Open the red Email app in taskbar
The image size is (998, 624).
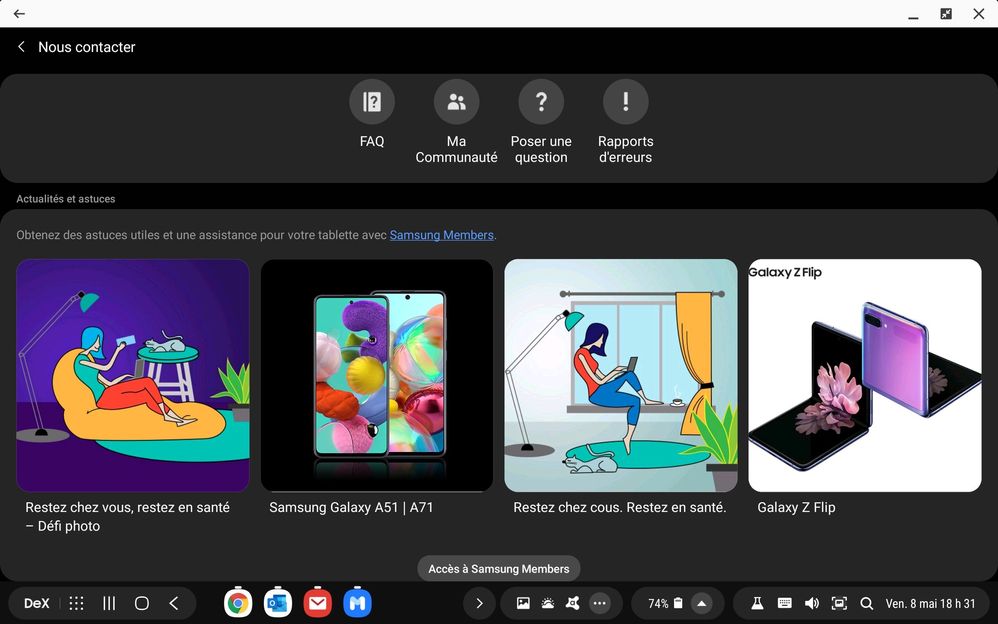coord(318,602)
